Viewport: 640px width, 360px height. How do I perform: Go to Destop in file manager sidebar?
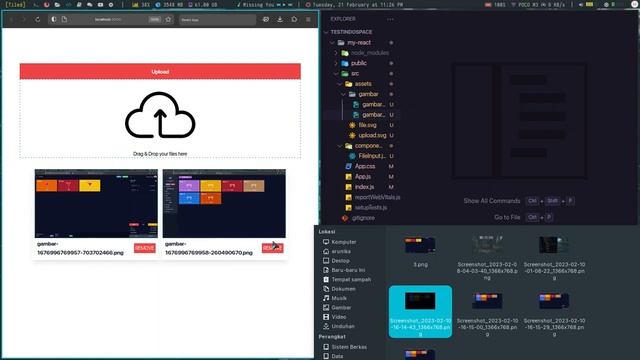(x=340, y=260)
